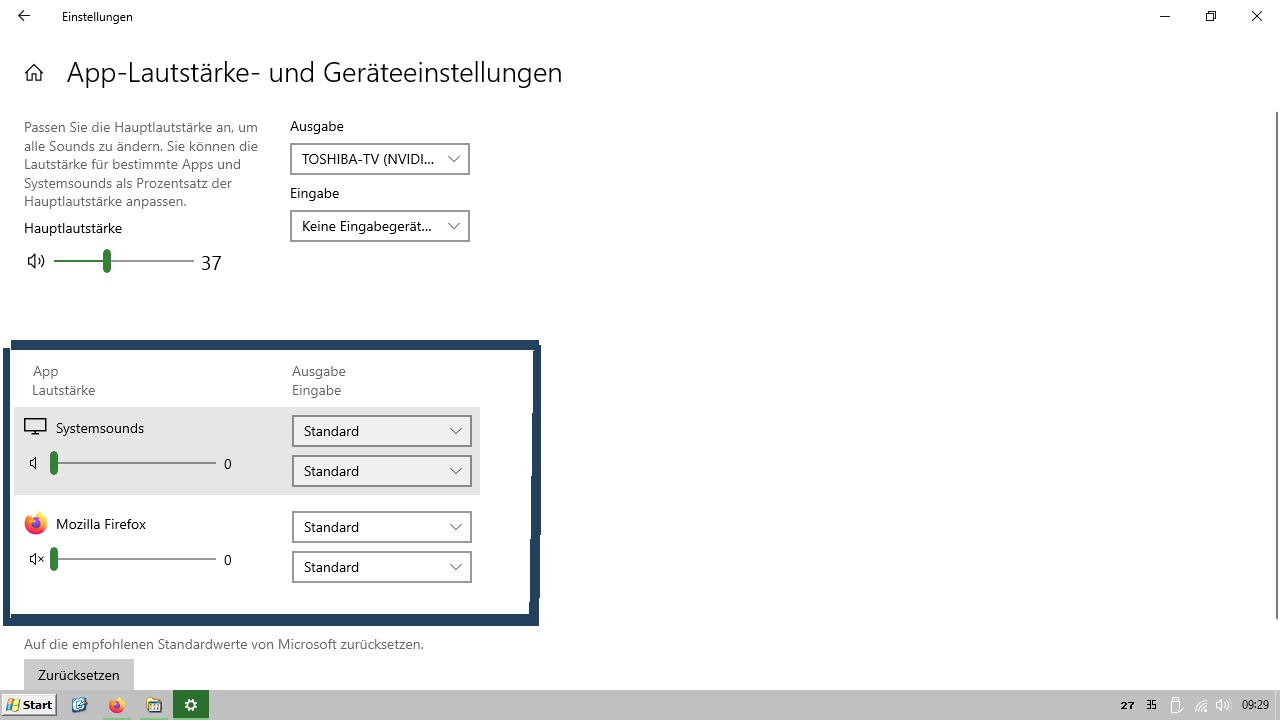Click the Mozilla Firefox app icon in list
1280x720 pixels.
click(x=36, y=524)
